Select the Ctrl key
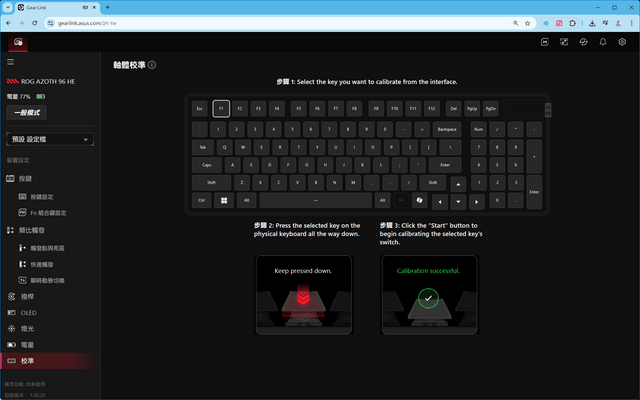The image size is (640, 400). coord(202,200)
